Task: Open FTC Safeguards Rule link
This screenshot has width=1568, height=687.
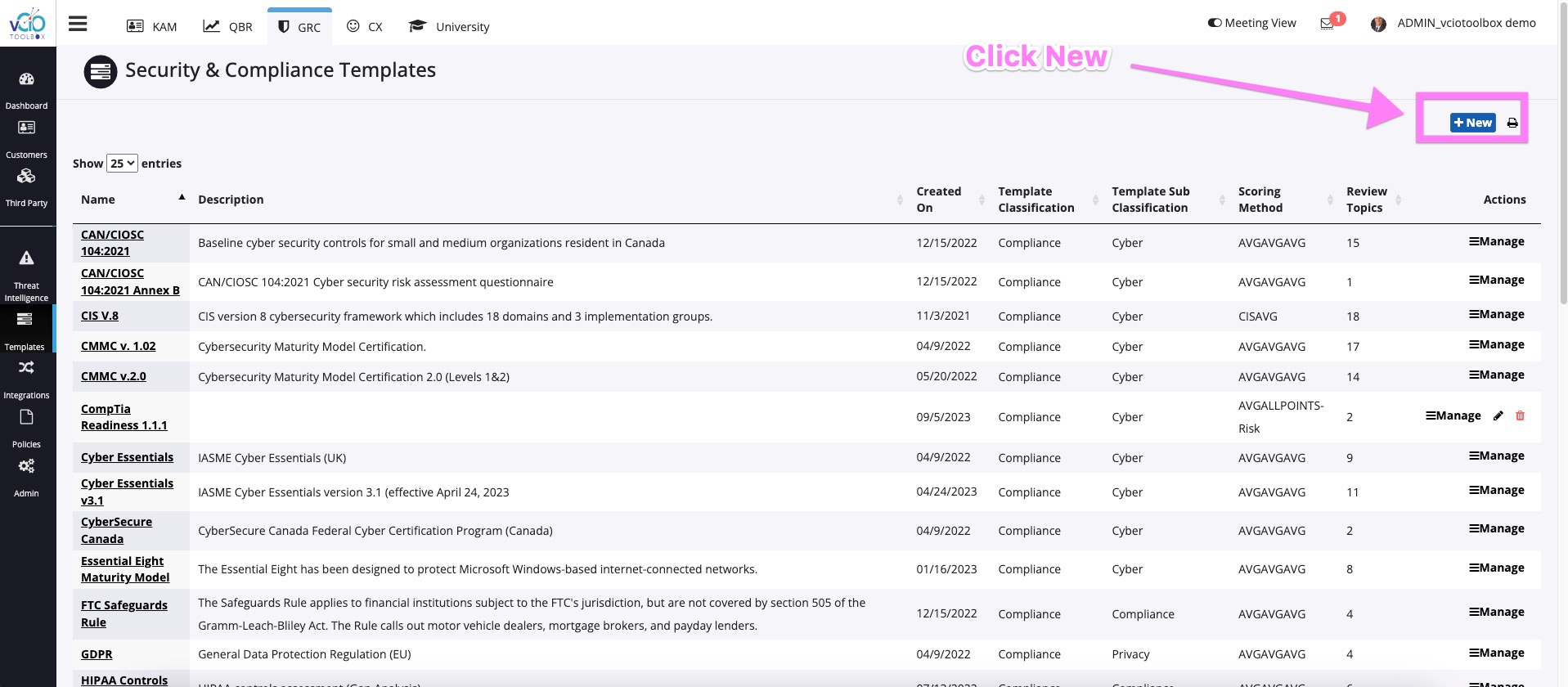Action: [x=124, y=613]
